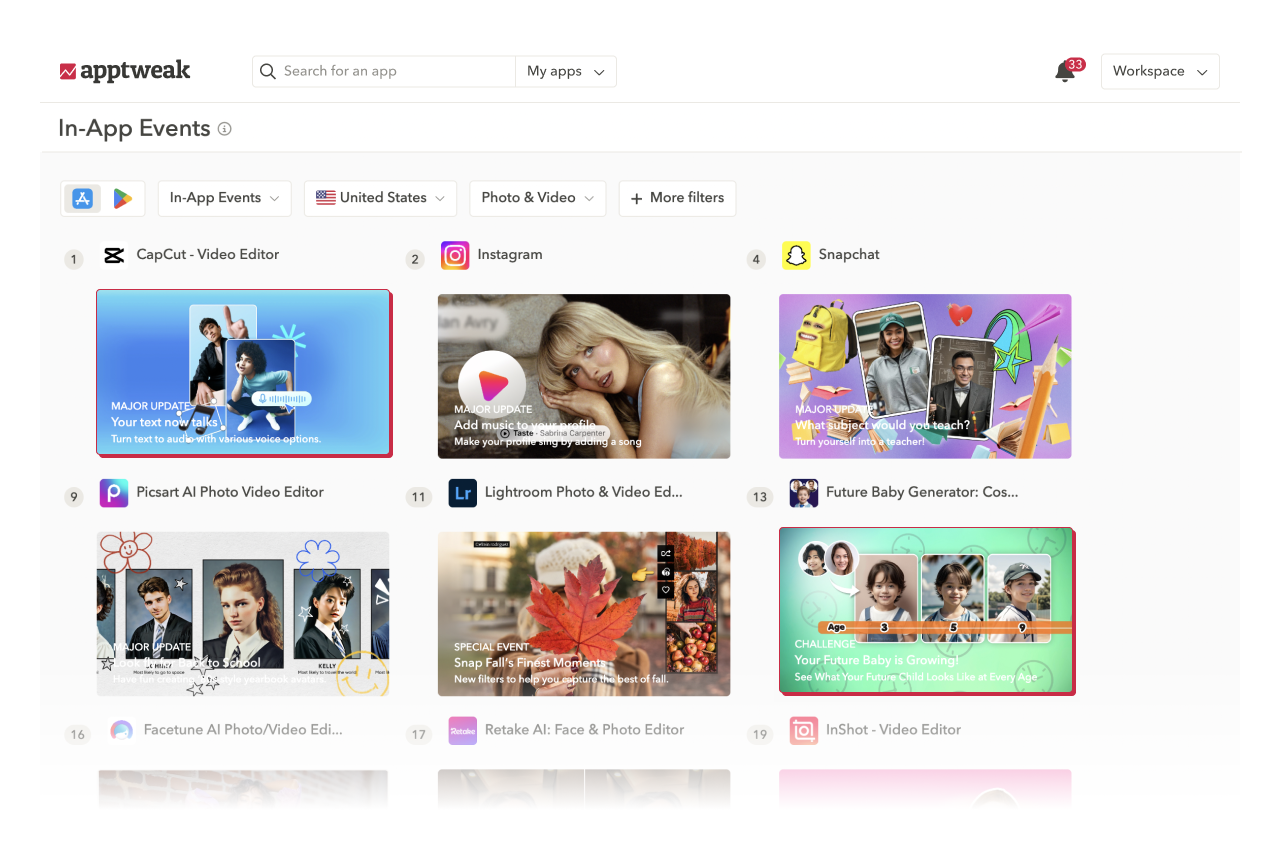The height and width of the screenshot is (850, 1280).
Task: Open Instagram 'Add music to your profile' card
Action: pyautogui.click(x=584, y=376)
